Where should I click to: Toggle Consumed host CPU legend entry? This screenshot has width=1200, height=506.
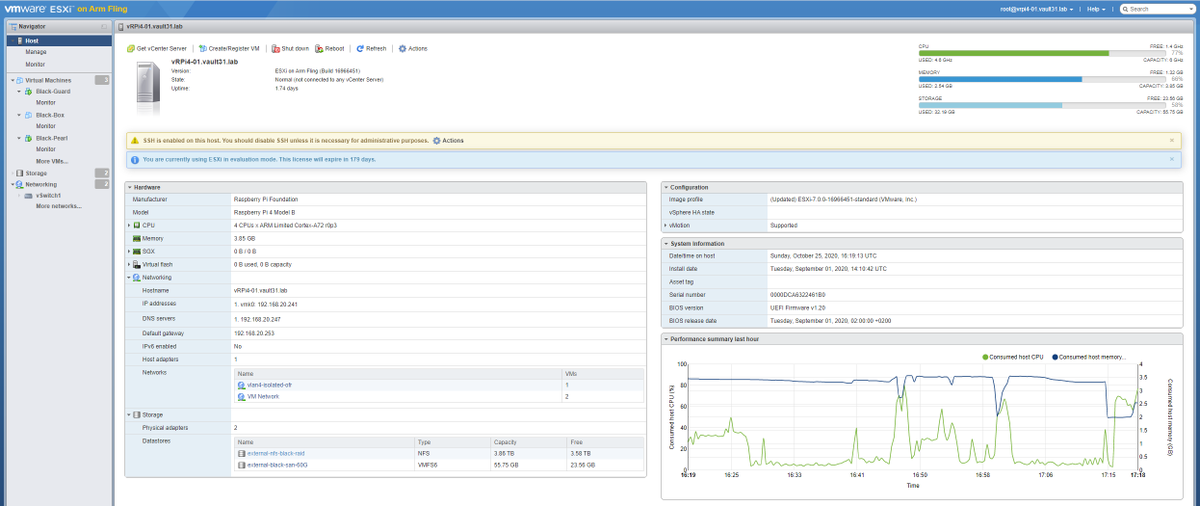point(1011,357)
